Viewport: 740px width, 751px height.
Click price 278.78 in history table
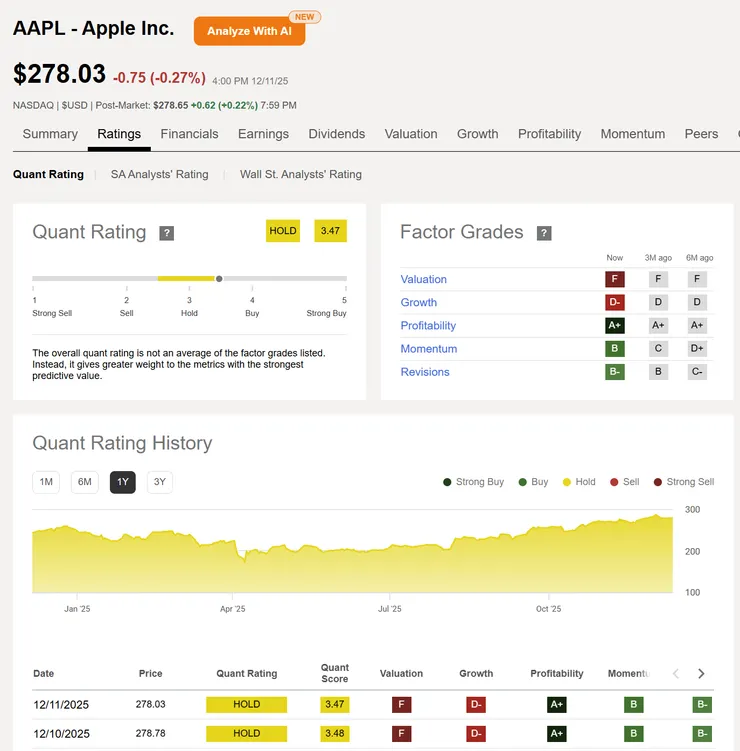pos(150,733)
